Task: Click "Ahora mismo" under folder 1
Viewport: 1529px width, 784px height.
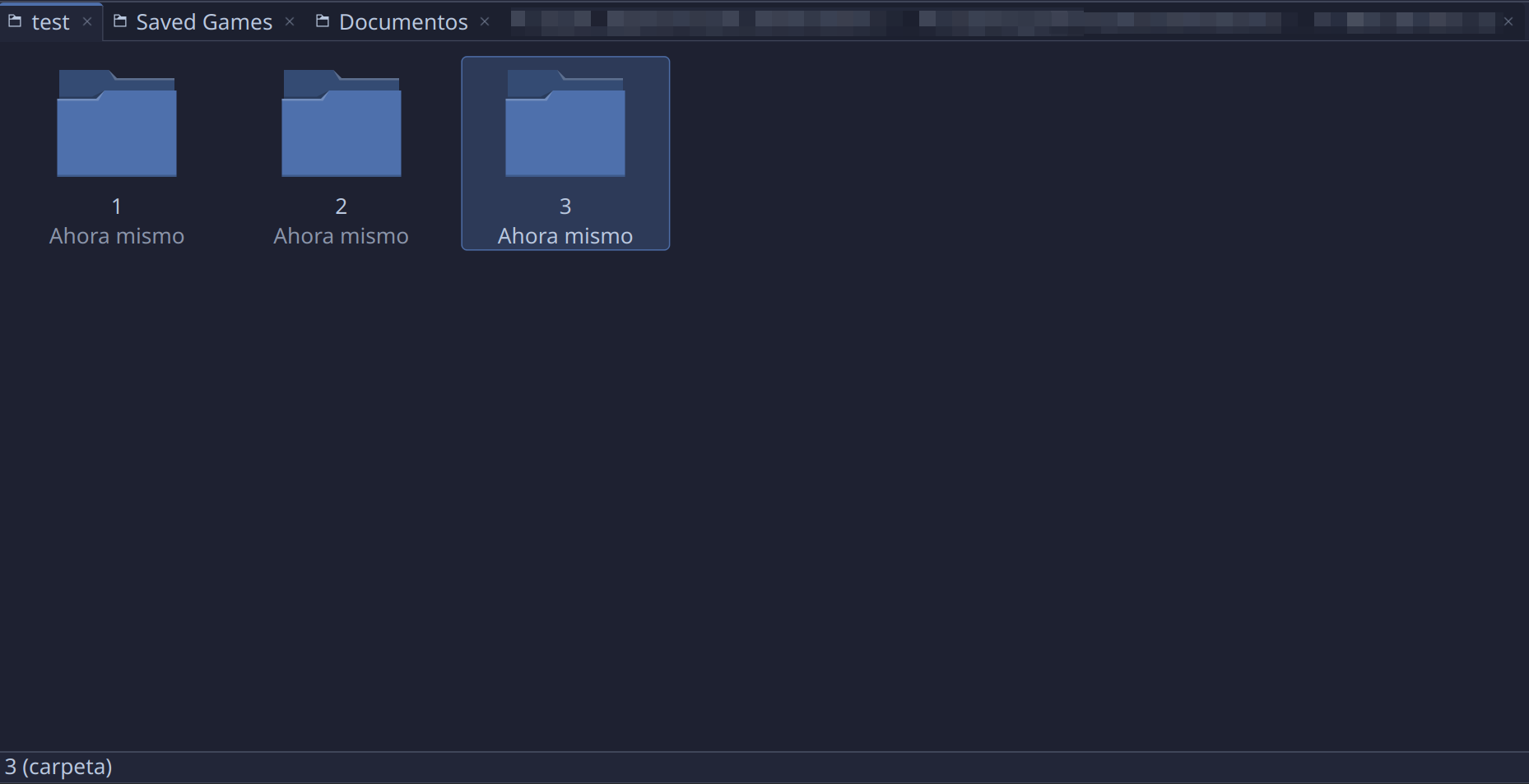Action: [116, 236]
